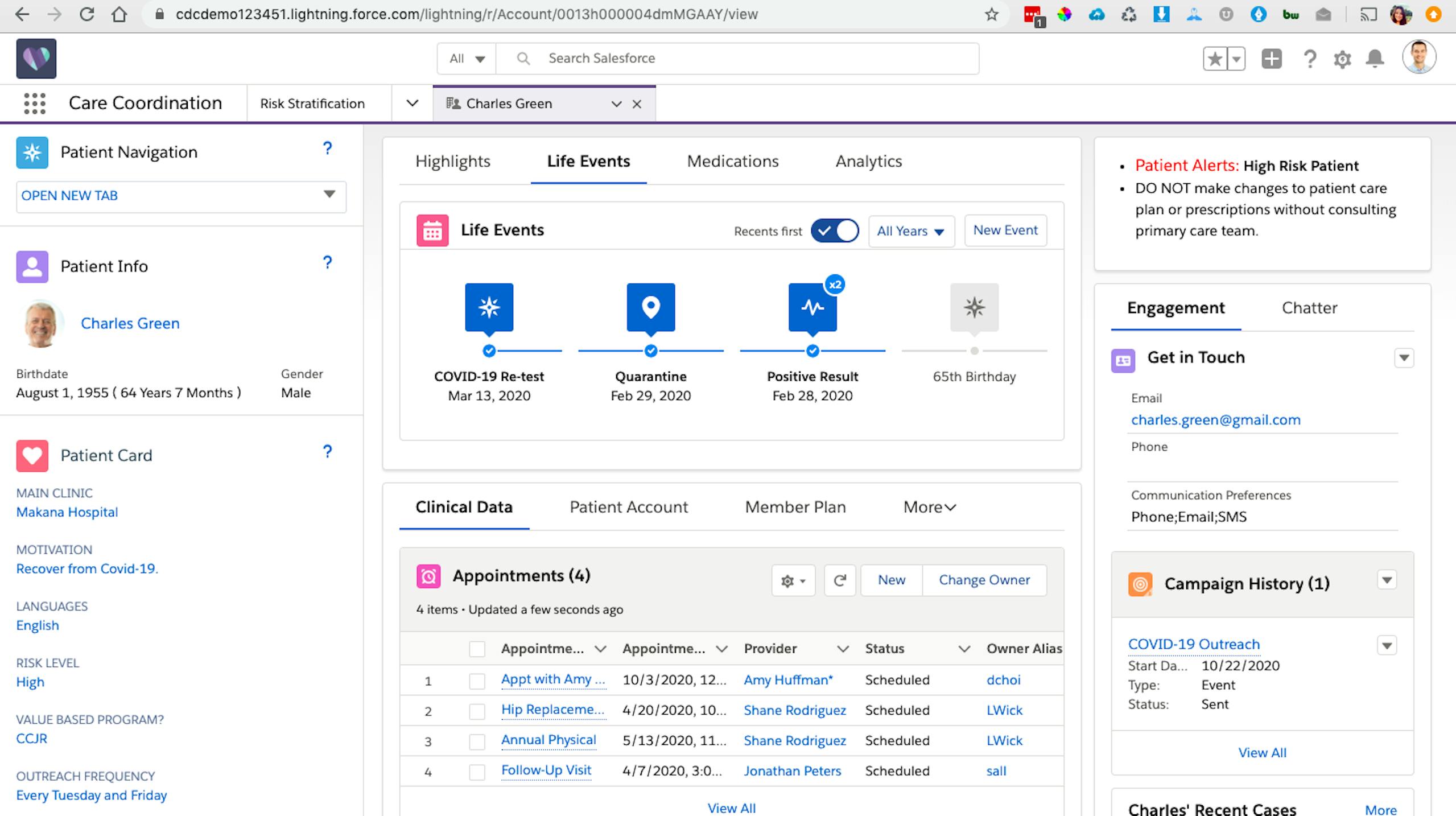Open the charles.green@gmail.com email link
The width and height of the screenshot is (1456, 816).
click(1215, 420)
